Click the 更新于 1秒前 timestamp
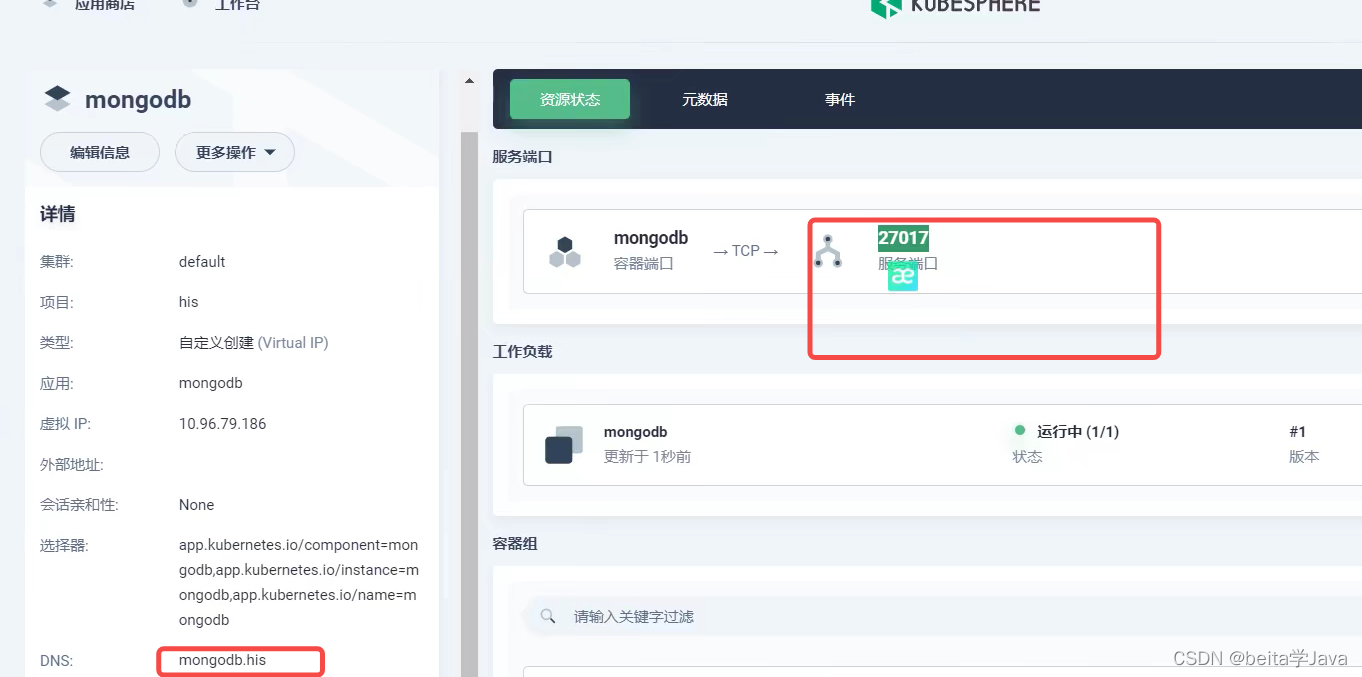 tap(647, 457)
